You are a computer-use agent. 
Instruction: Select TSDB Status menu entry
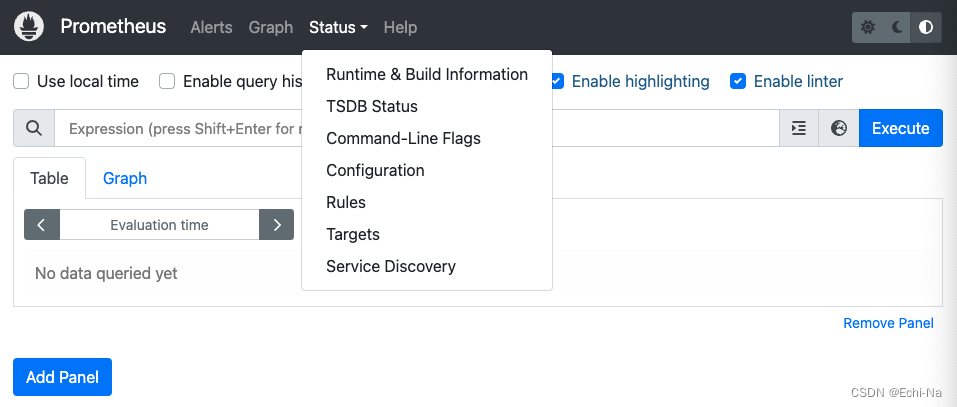coord(372,106)
